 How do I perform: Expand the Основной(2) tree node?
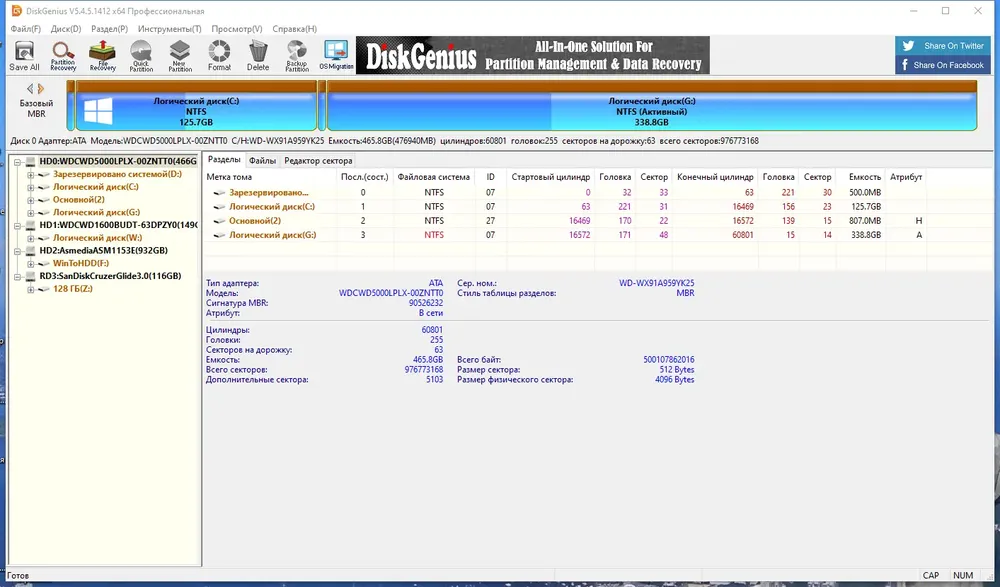pos(31,200)
